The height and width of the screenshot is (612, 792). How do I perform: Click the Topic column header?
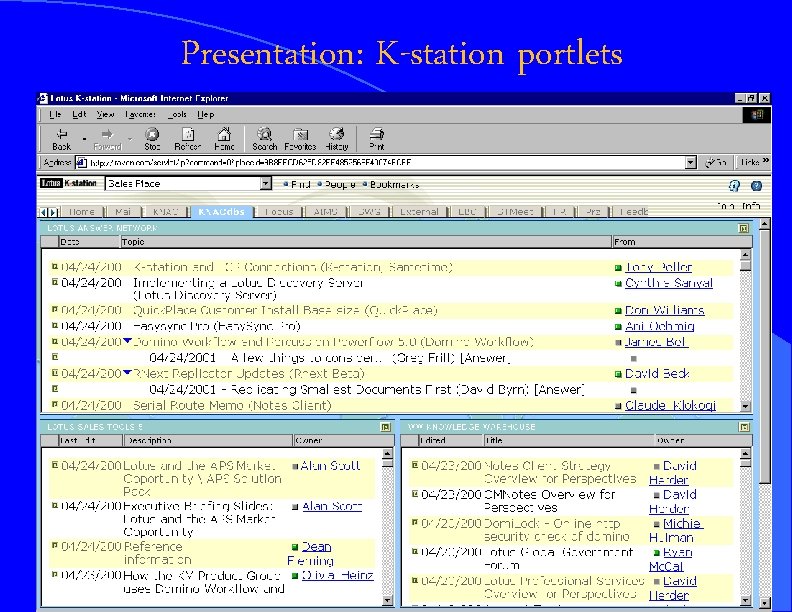[x=366, y=242]
